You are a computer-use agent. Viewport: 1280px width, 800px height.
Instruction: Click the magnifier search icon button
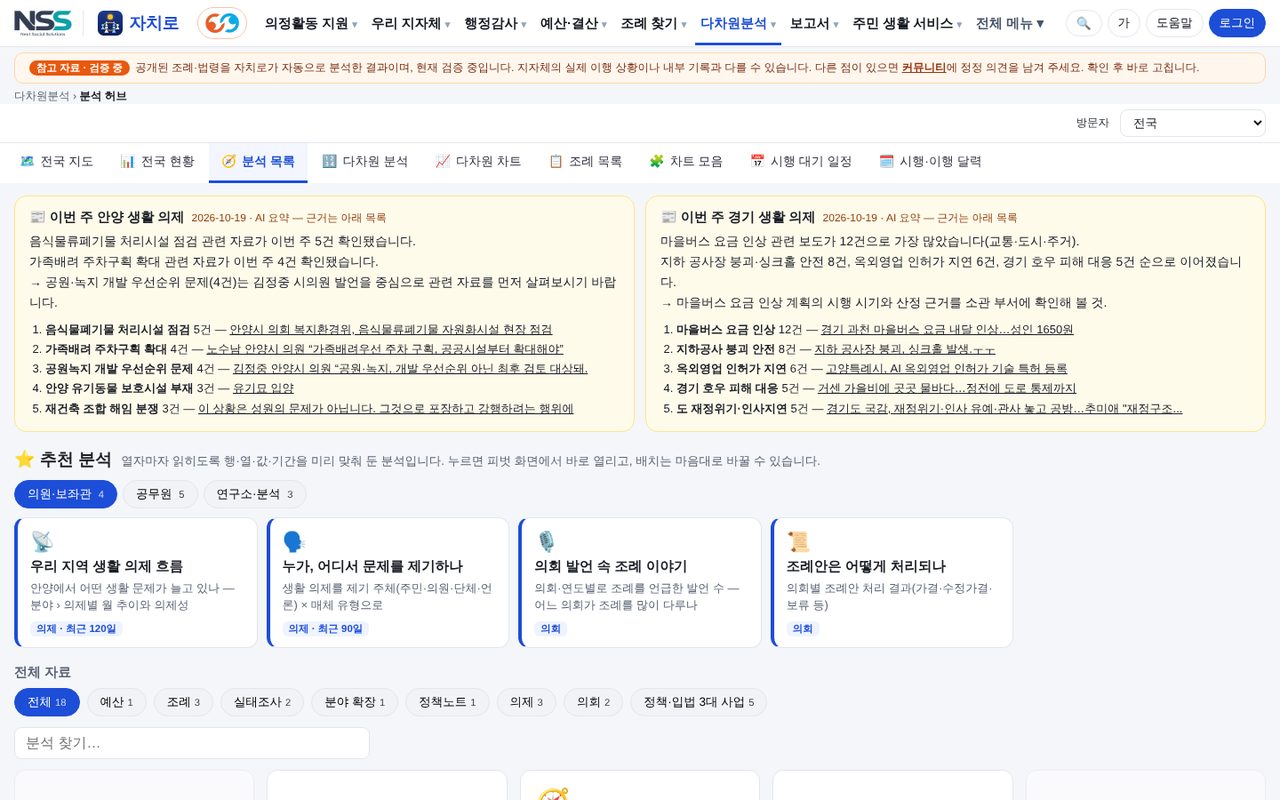click(x=1084, y=23)
